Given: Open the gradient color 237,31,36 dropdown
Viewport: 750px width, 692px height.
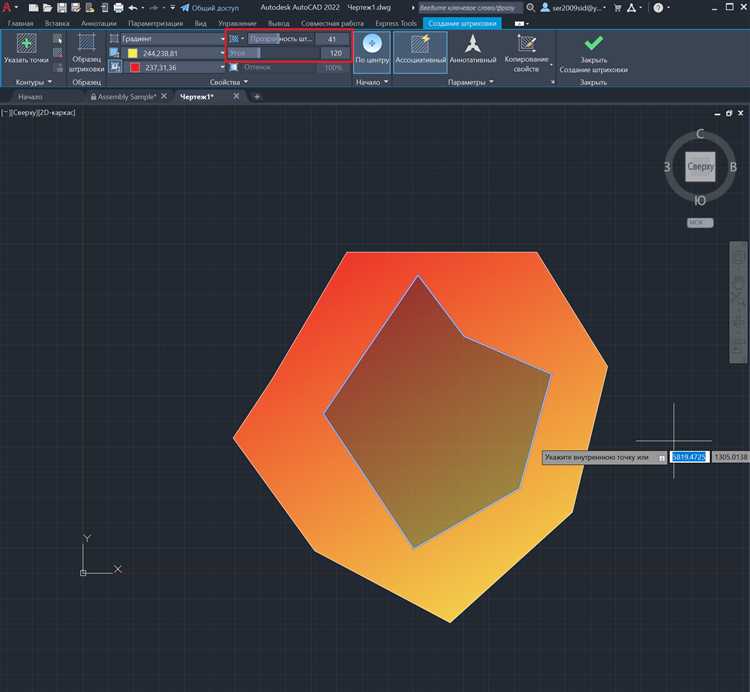Looking at the screenshot, I should [174, 67].
